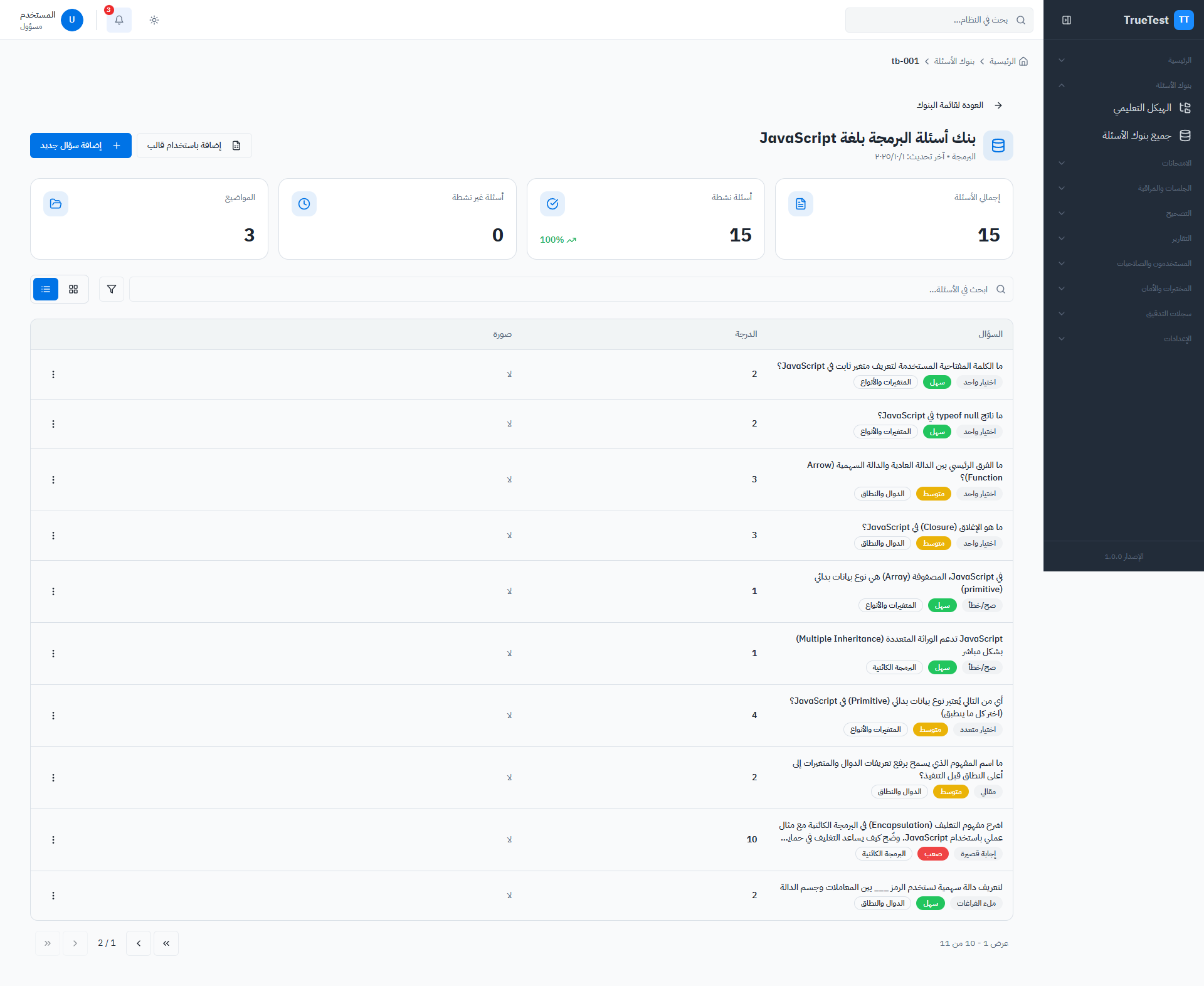The height and width of the screenshot is (986, 1204).
Task: Click the home icon in breadcrumb
Action: click(1023, 61)
